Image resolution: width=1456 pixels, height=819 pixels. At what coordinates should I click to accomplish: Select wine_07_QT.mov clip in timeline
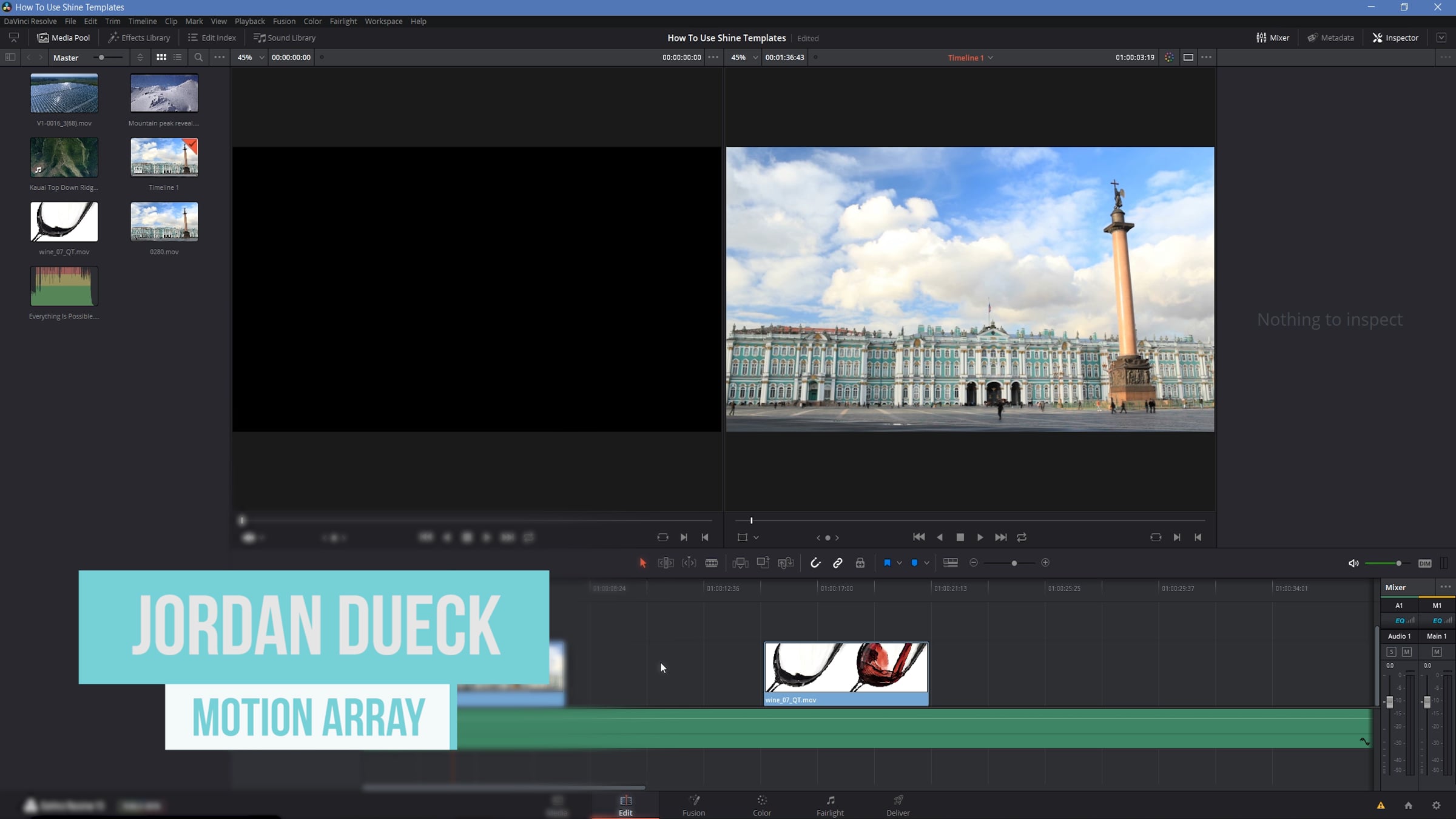click(x=846, y=674)
